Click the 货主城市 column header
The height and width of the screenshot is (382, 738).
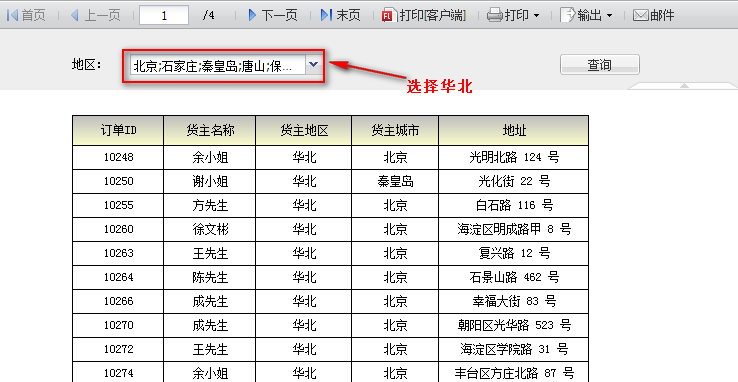[x=395, y=130]
